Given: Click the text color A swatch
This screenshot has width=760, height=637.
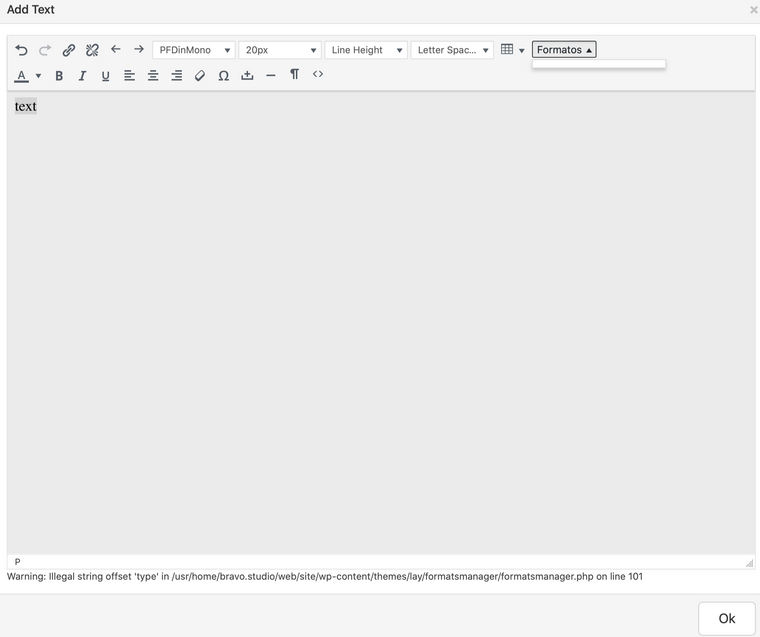Looking at the screenshot, I should click(21, 75).
